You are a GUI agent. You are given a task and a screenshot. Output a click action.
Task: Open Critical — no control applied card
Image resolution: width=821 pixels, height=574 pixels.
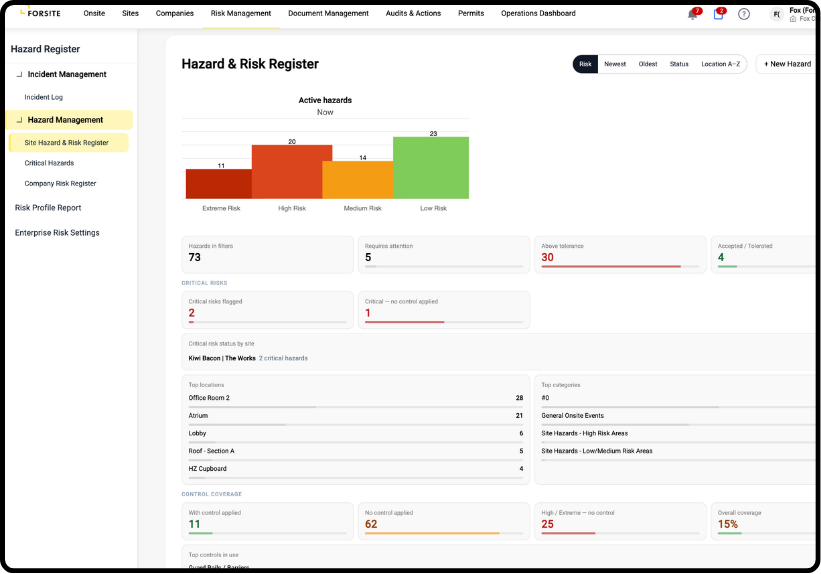click(444, 310)
